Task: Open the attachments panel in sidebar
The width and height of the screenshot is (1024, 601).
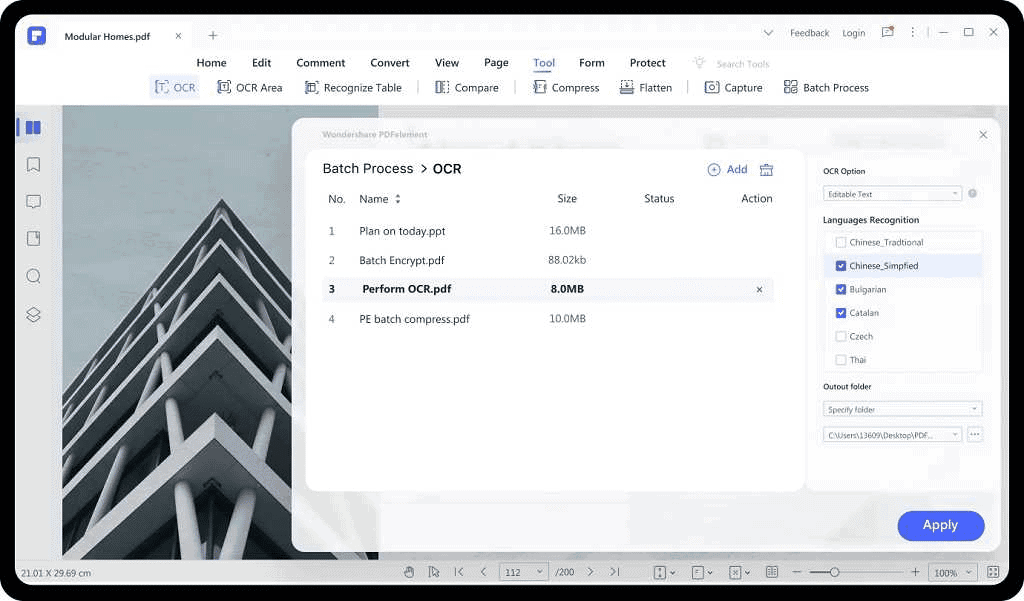Action: click(x=33, y=238)
